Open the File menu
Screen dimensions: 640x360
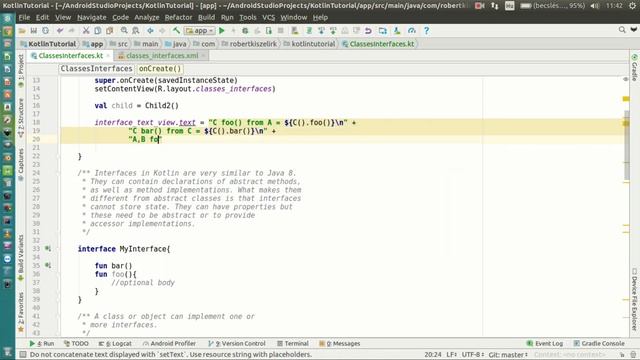pos(24,18)
